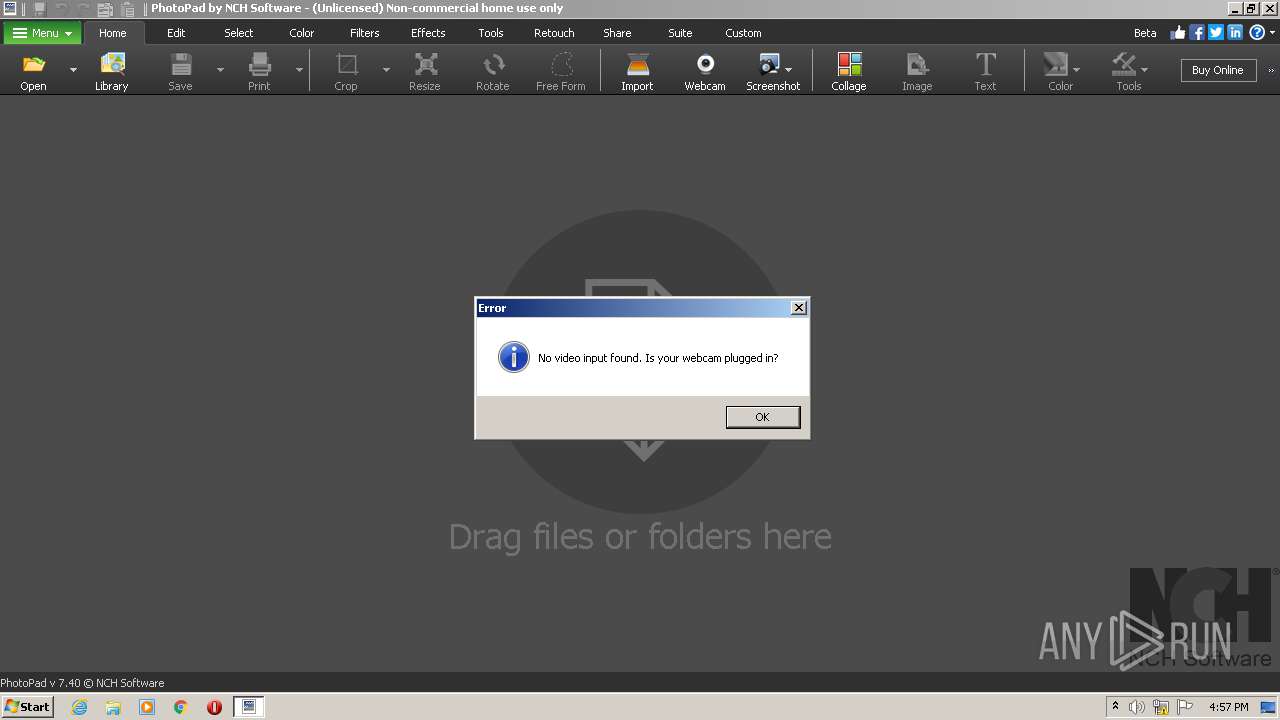Share via the Facebook icon
Screen dimensions: 1280x720
1197,33
